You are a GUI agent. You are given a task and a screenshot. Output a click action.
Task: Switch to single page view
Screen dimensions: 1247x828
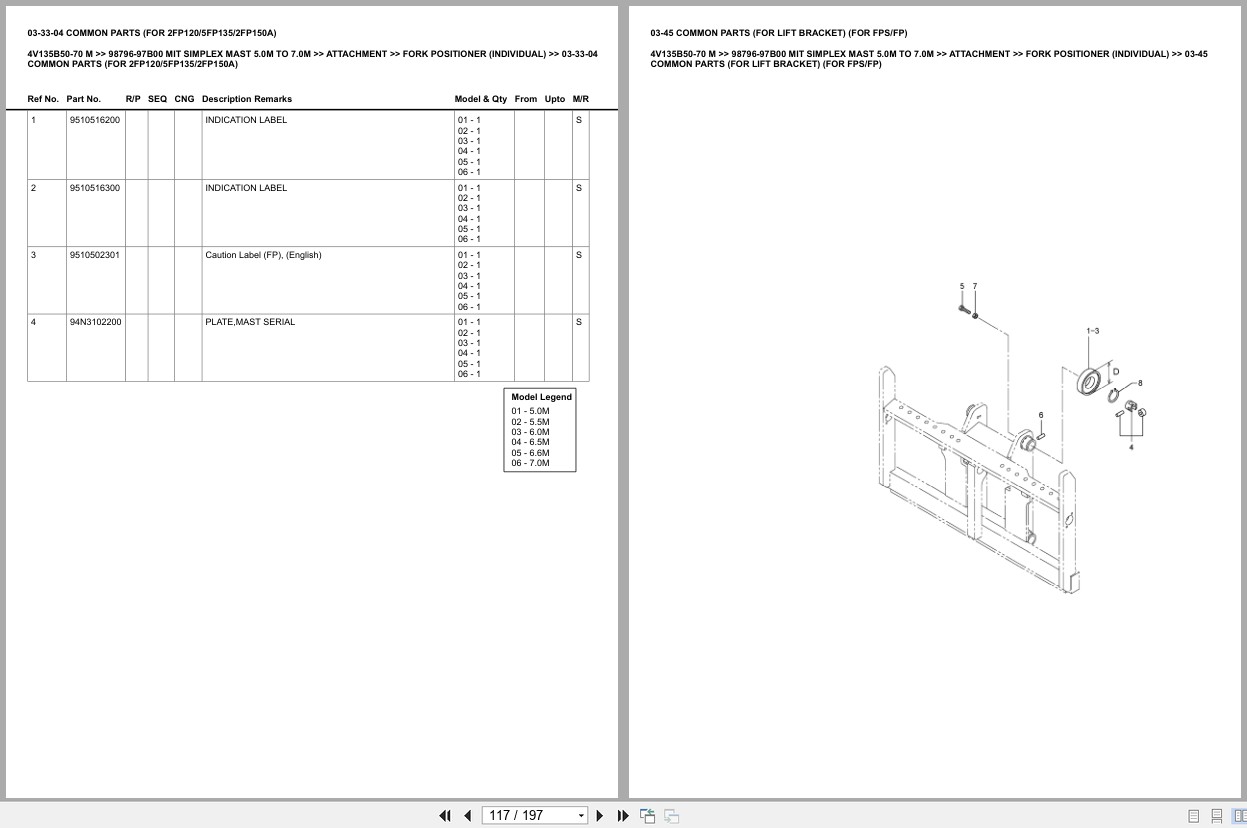(x=1193, y=816)
